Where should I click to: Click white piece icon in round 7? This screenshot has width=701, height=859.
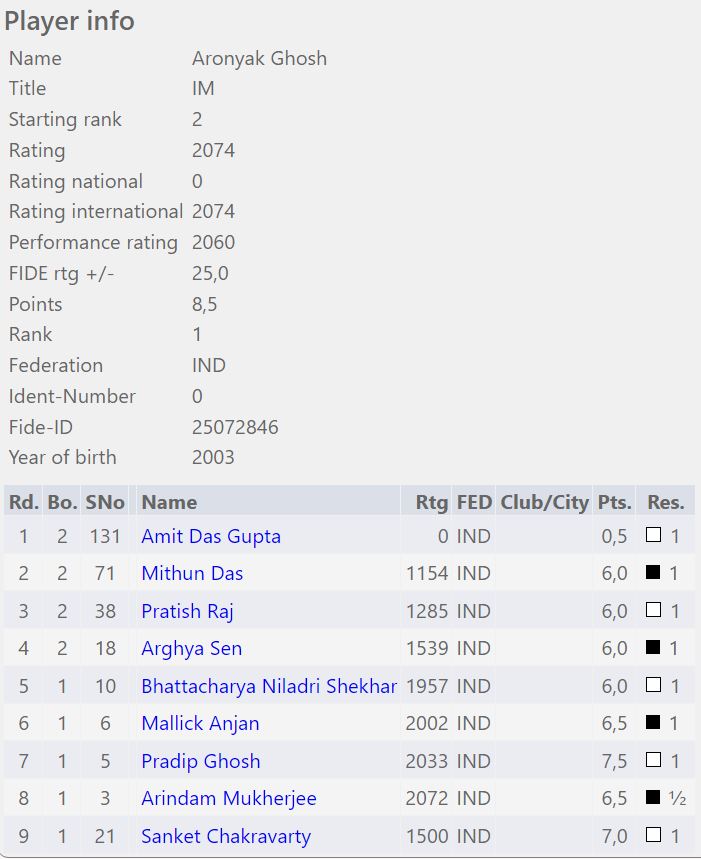click(x=654, y=761)
